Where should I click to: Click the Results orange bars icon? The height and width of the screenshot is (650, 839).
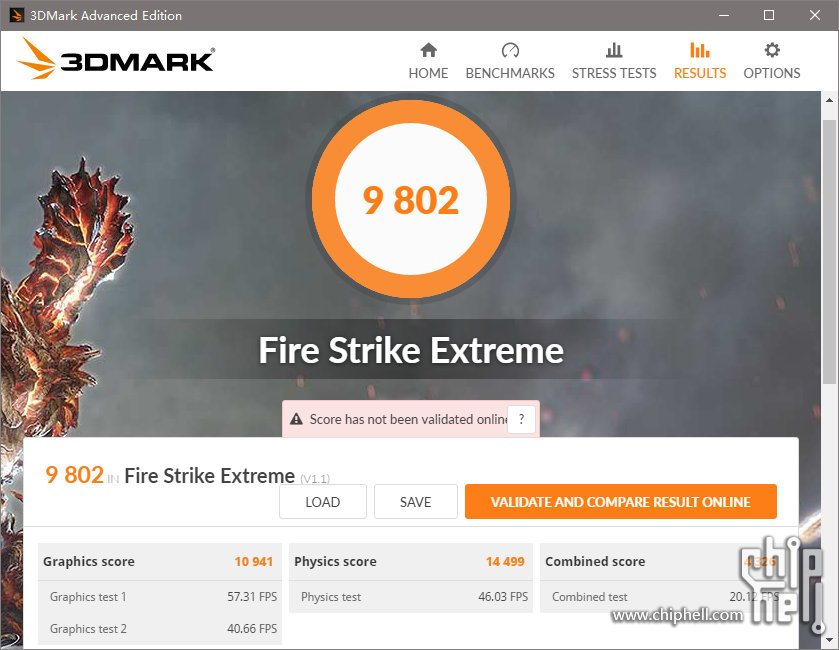(x=699, y=50)
